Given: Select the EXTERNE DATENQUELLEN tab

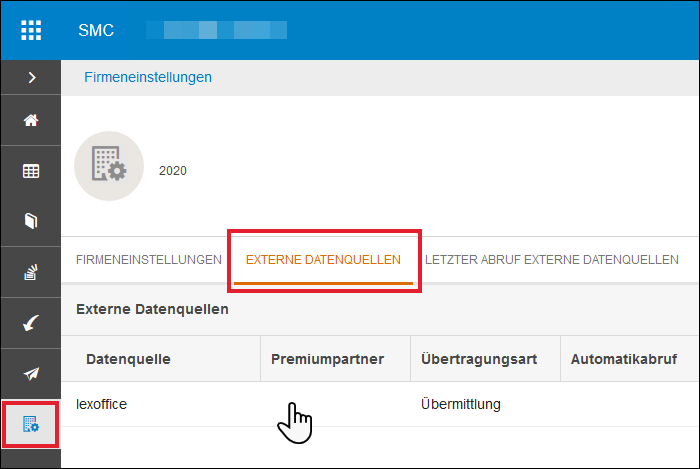Looking at the screenshot, I should [323, 260].
